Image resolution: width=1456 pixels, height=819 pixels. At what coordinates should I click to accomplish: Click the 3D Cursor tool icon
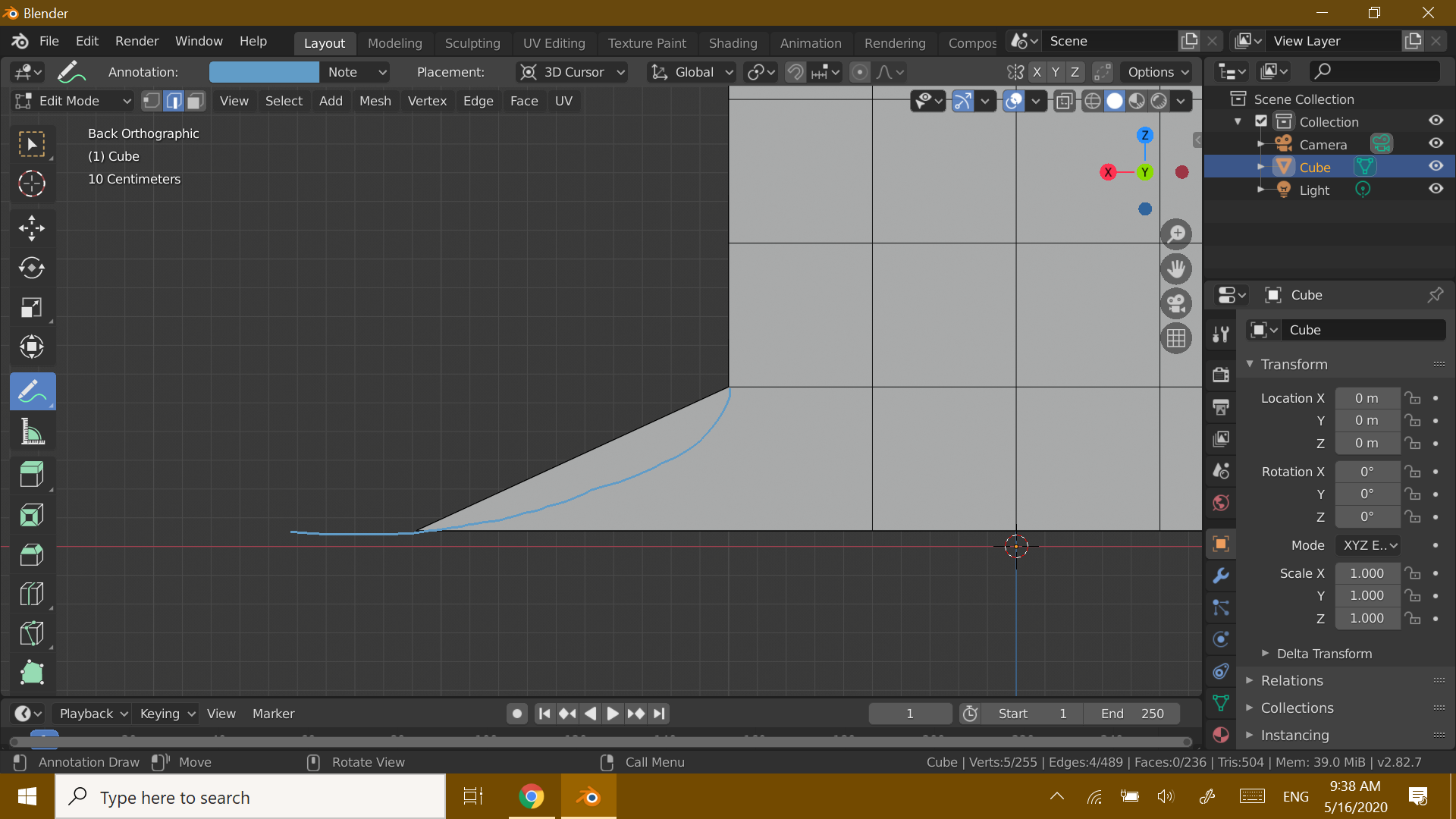click(31, 184)
